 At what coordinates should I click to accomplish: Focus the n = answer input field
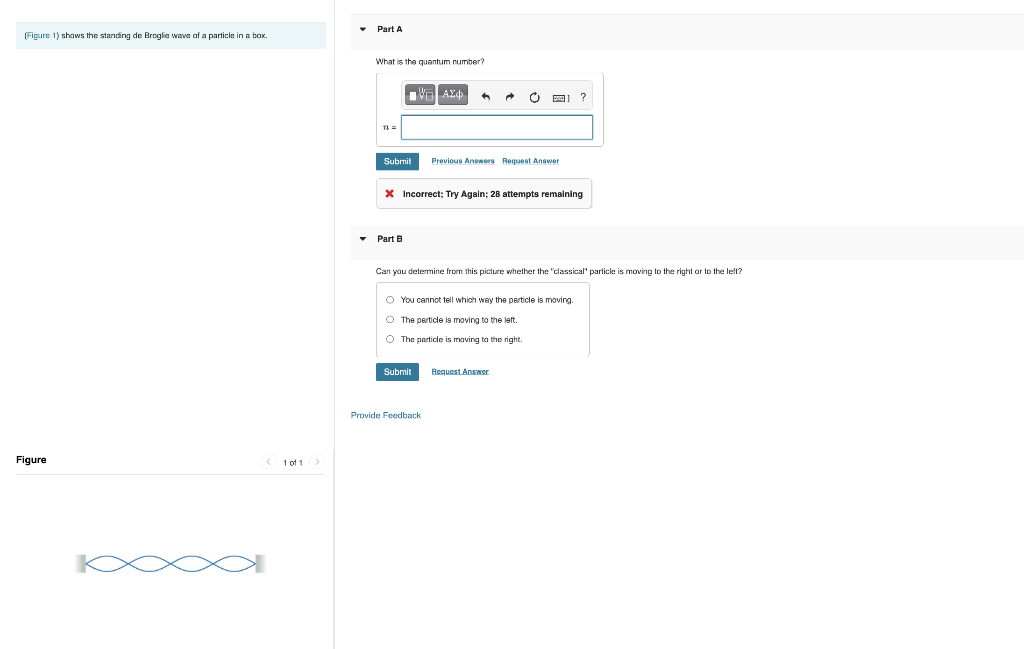[x=496, y=127]
